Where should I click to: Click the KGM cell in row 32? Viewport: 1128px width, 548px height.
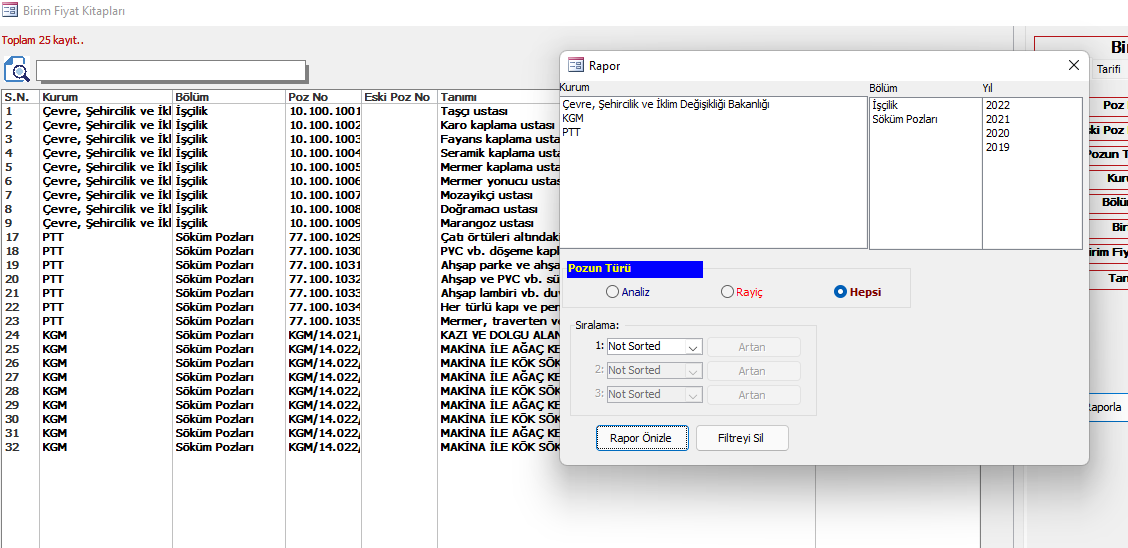point(106,447)
